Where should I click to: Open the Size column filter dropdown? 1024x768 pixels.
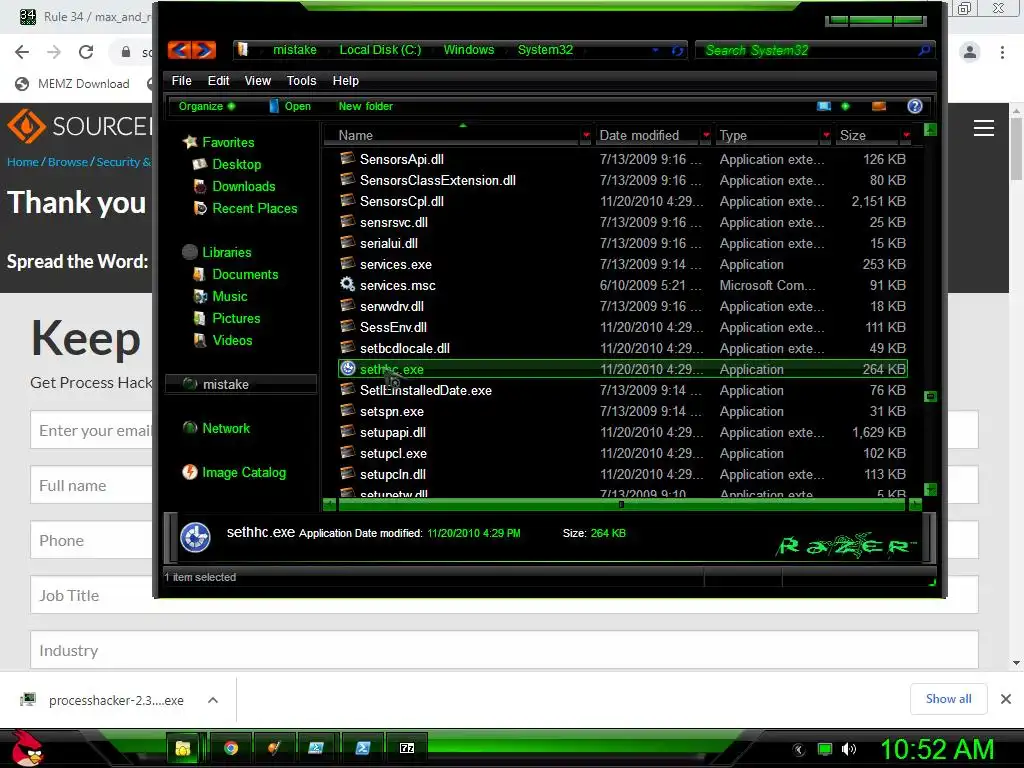tap(906, 135)
